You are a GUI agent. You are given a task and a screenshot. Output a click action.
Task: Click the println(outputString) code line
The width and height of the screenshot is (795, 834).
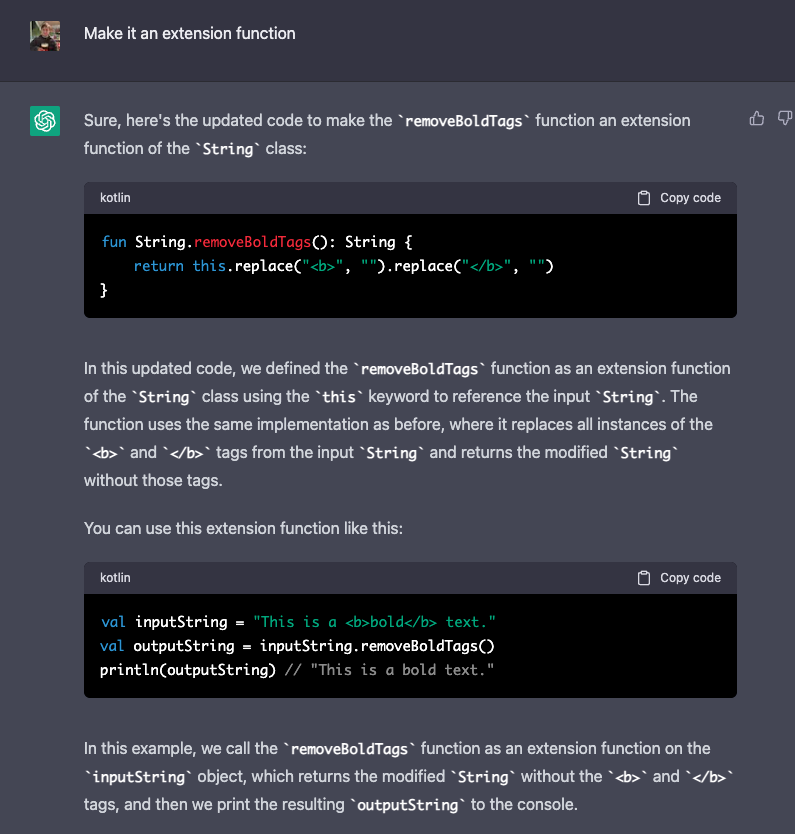point(188,670)
